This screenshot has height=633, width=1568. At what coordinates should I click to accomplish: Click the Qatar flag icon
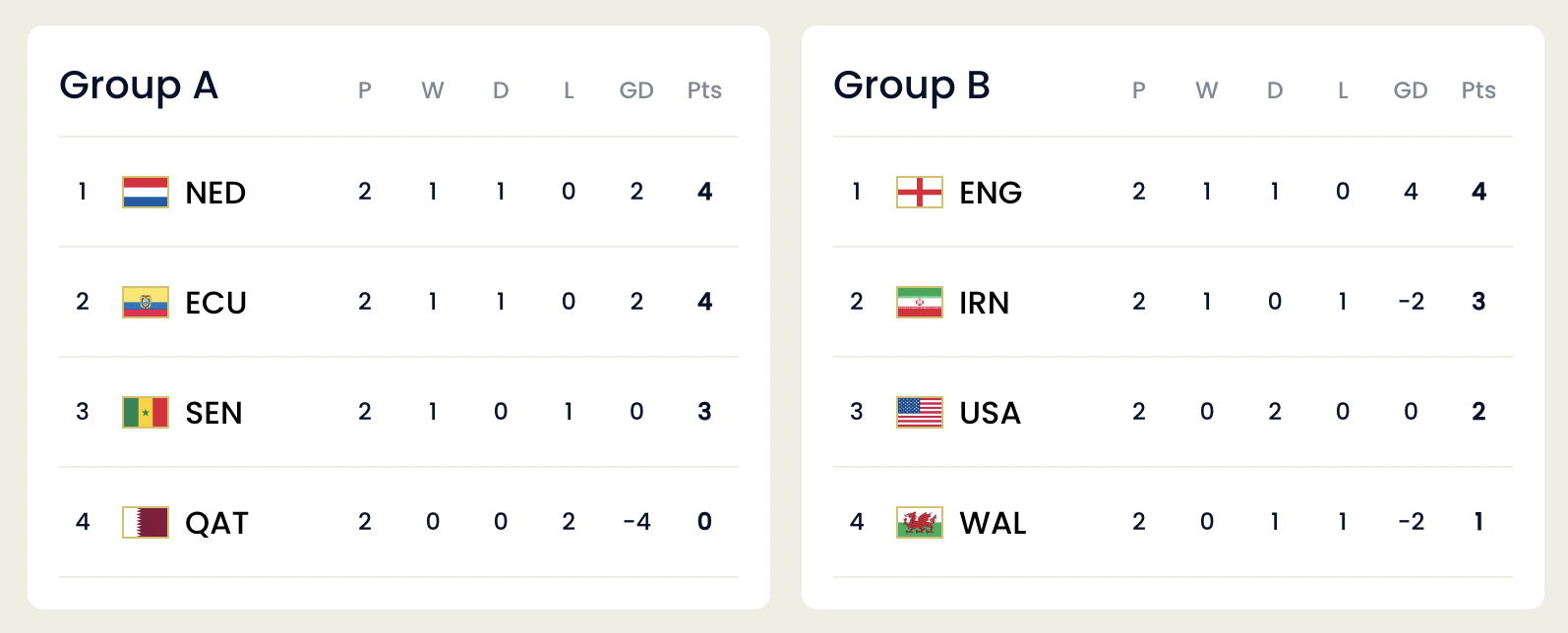coord(146,522)
